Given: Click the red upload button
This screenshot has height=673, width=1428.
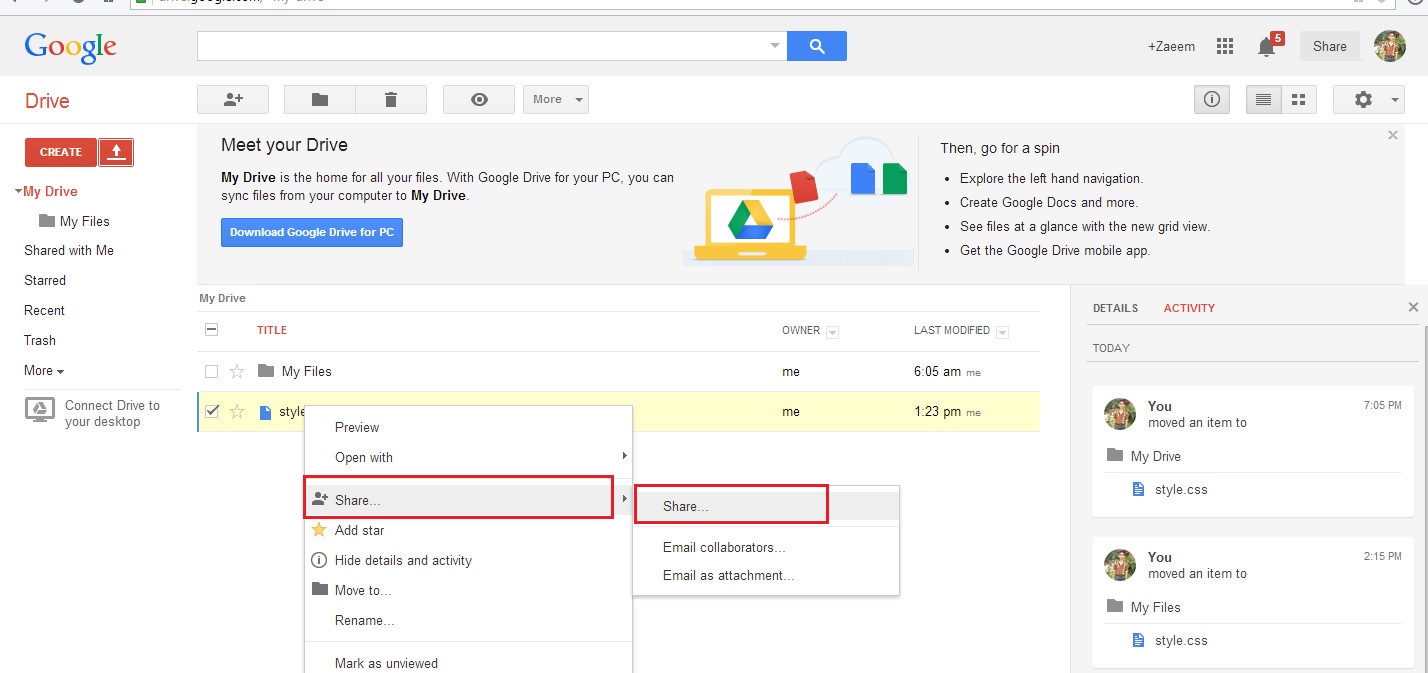Looking at the screenshot, I should tap(116, 152).
